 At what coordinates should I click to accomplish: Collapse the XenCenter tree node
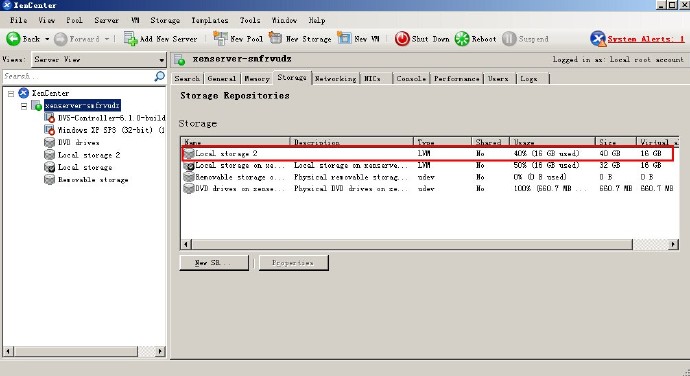tap(11, 93)
